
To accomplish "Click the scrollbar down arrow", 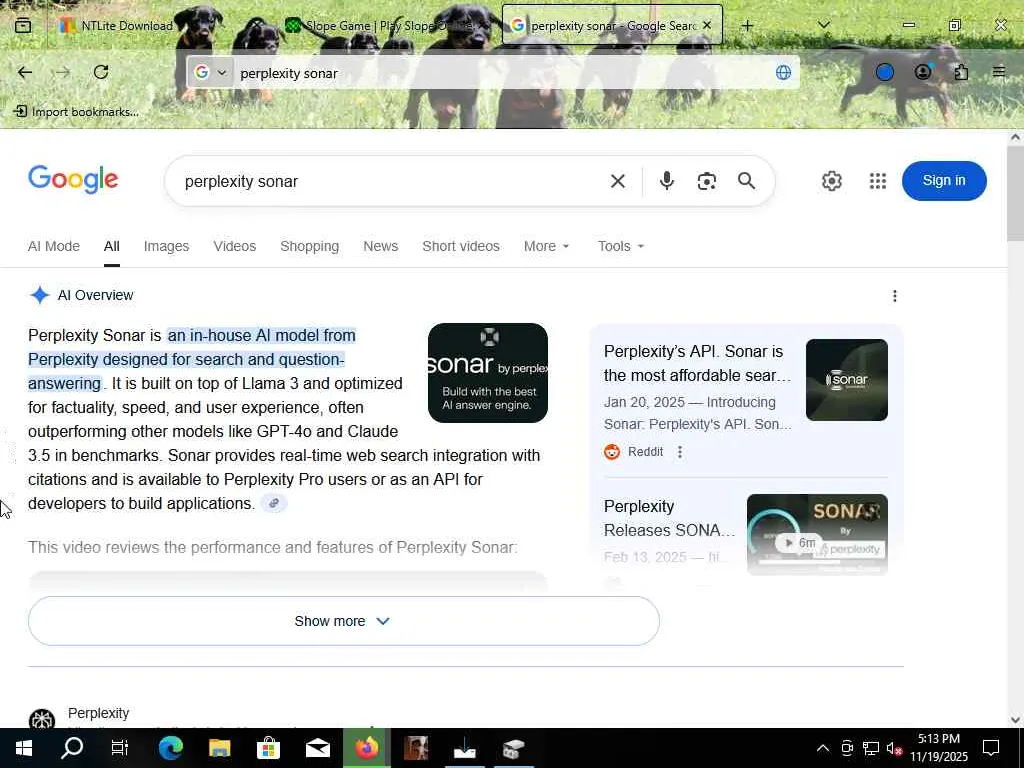I will 1015,720.
